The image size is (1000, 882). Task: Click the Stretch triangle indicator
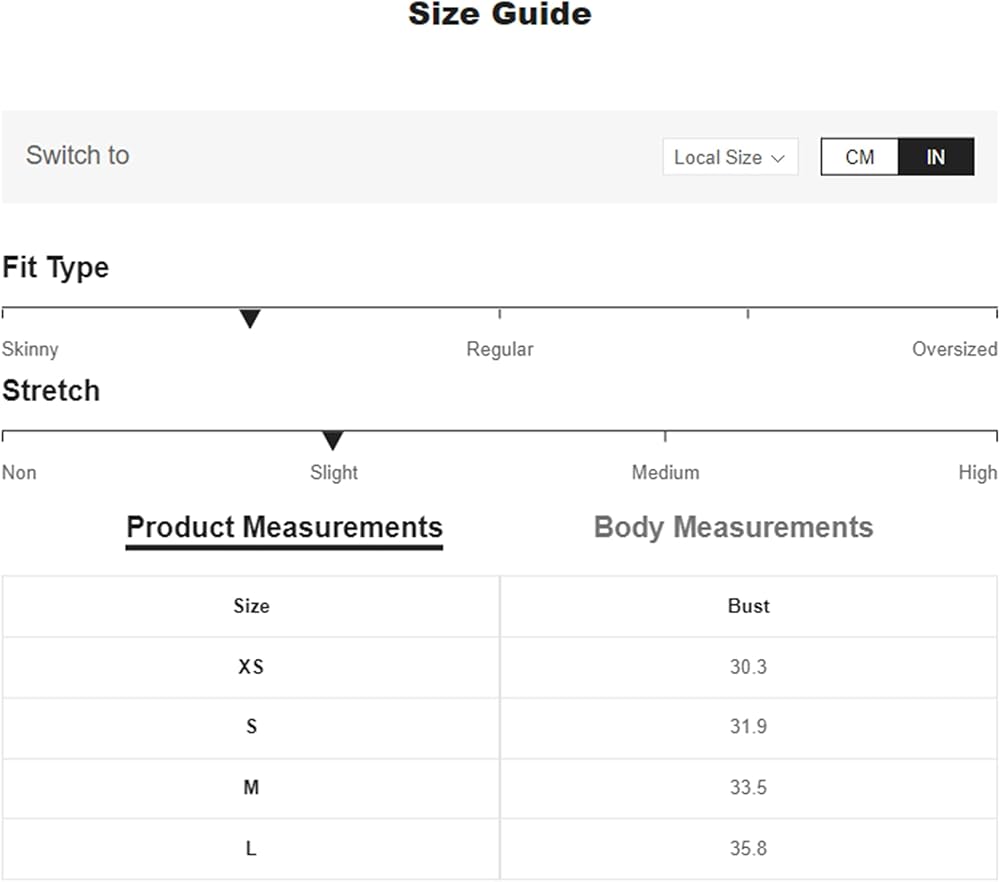click(333, 441)
